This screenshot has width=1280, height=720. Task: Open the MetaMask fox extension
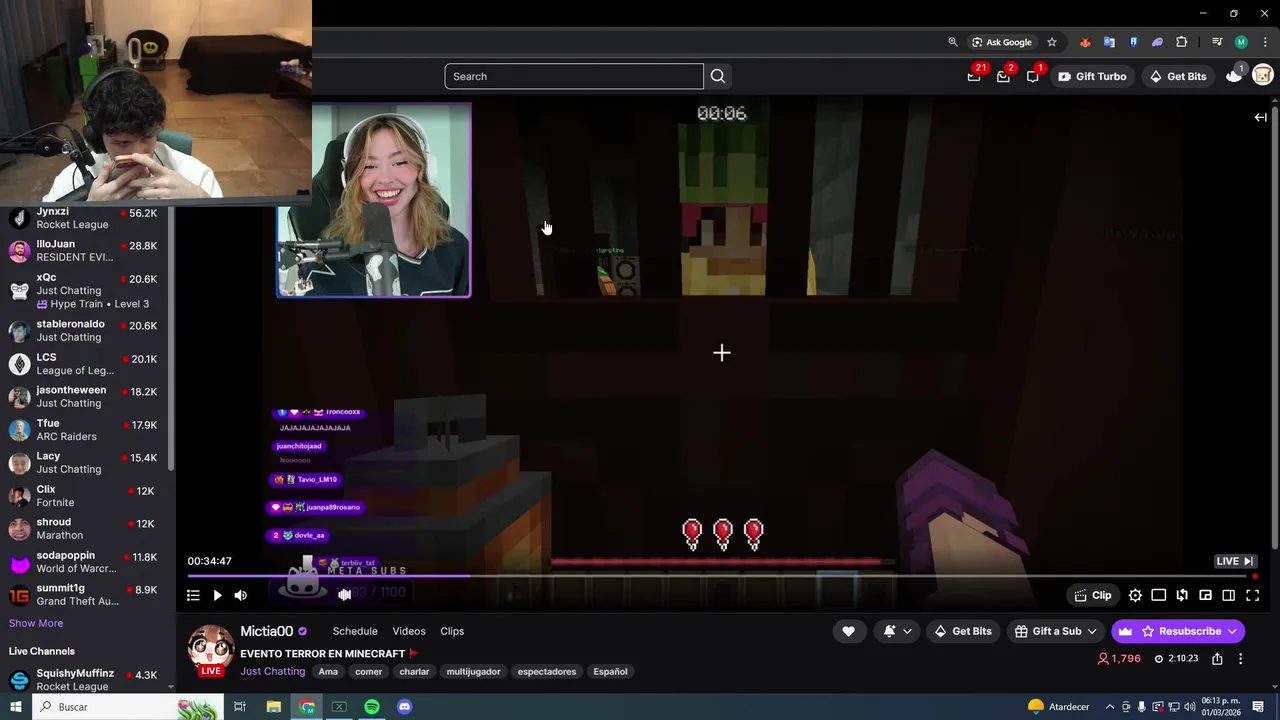point(1085,42)
